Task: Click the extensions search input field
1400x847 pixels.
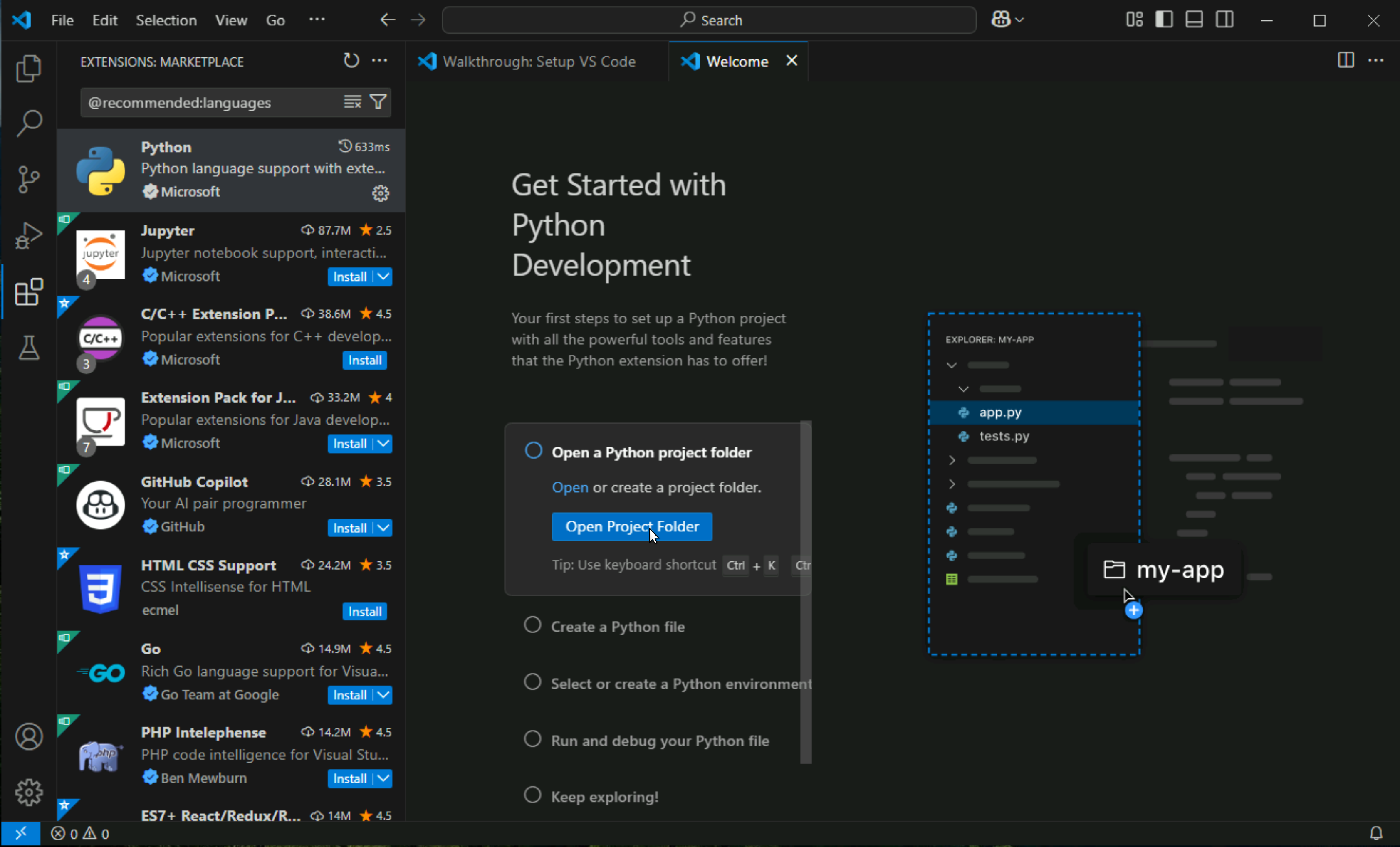Action: click(x=210, y=103)
